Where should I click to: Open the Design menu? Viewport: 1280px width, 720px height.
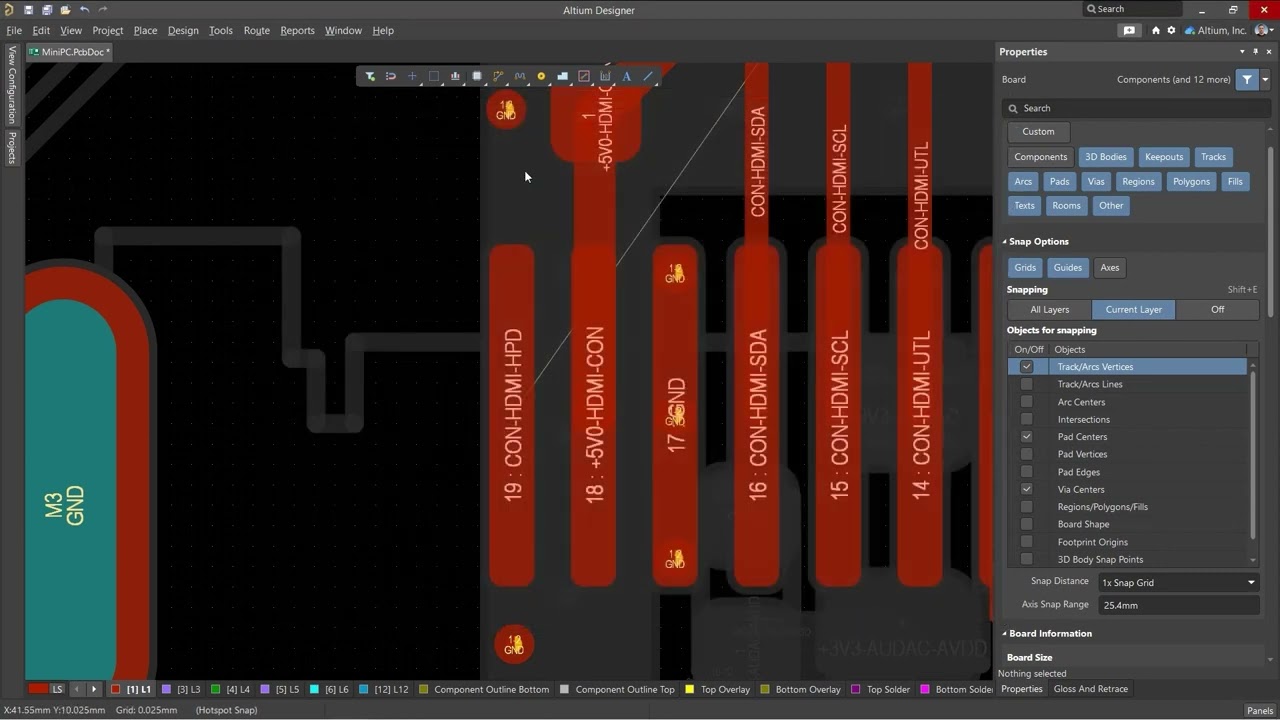[x=183, y=30]
